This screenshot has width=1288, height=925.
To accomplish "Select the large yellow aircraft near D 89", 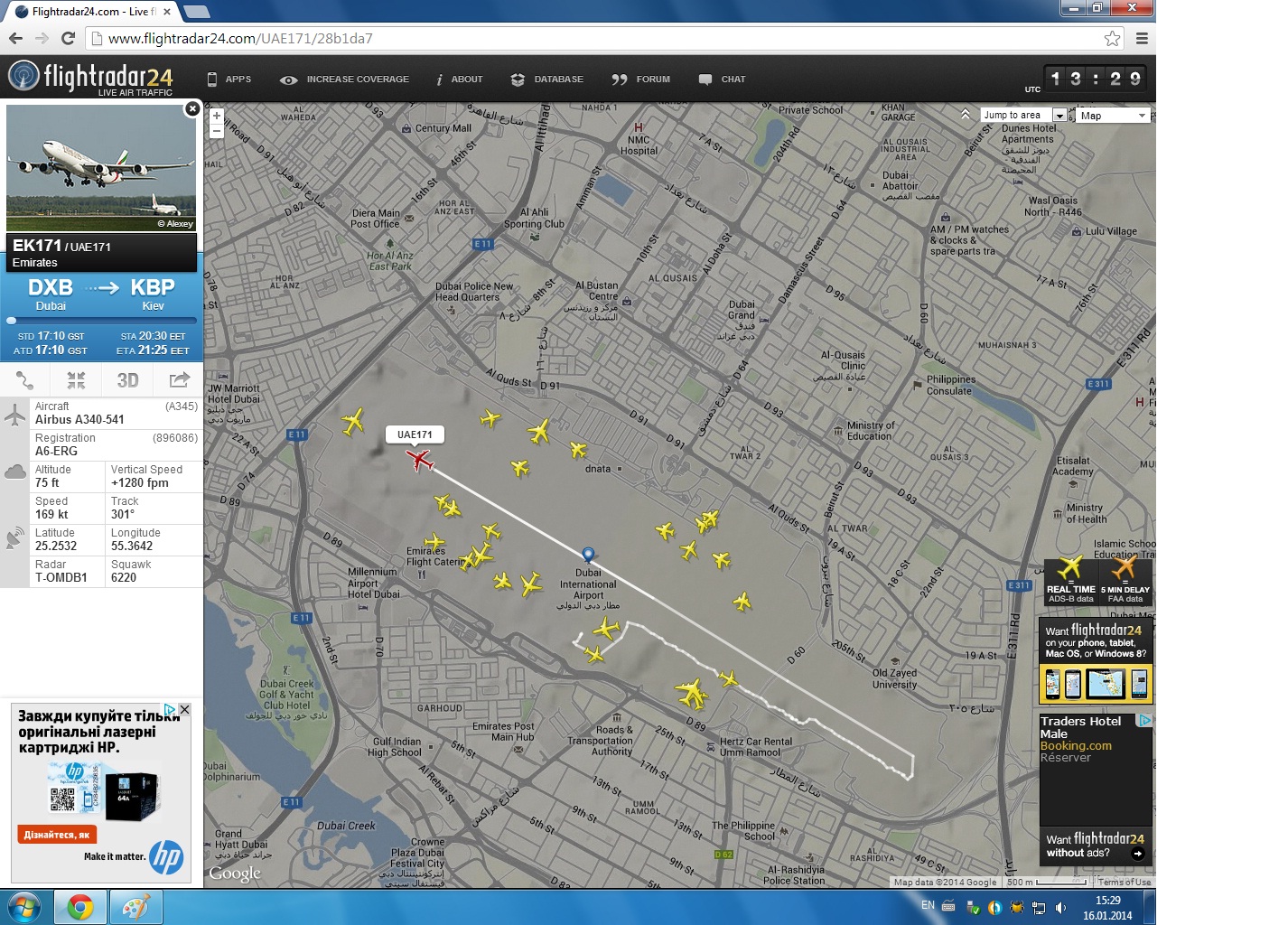I will pos(692,694).
